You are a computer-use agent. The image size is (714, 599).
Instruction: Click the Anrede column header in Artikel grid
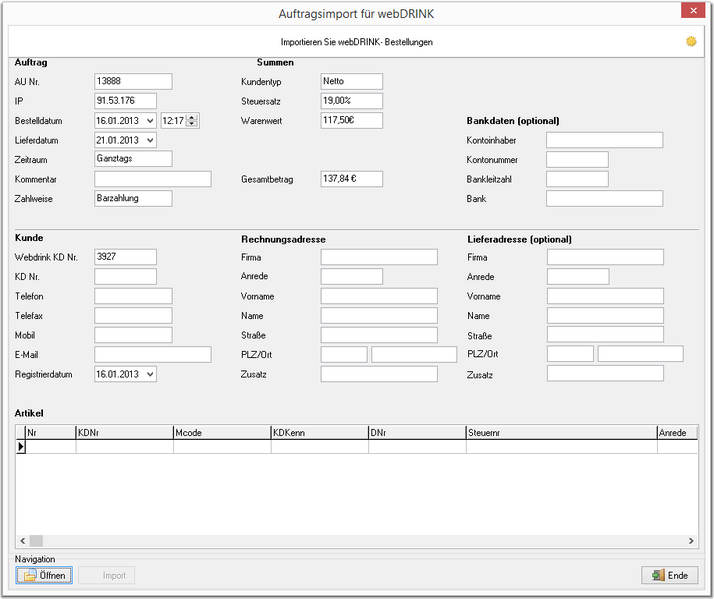(x=678, y=433)
